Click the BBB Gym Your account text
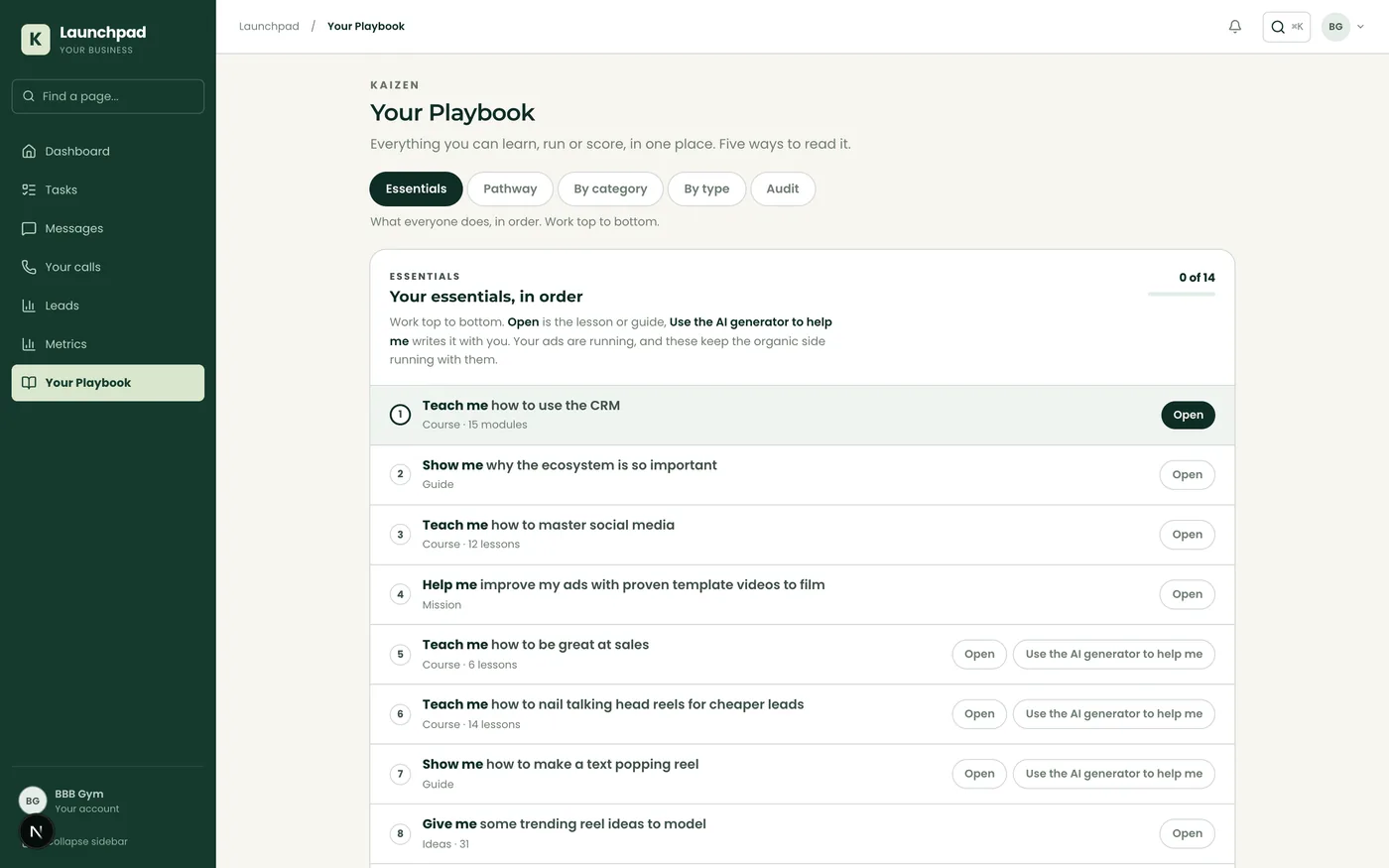The image size is (1389, 868). pos(86,801)
